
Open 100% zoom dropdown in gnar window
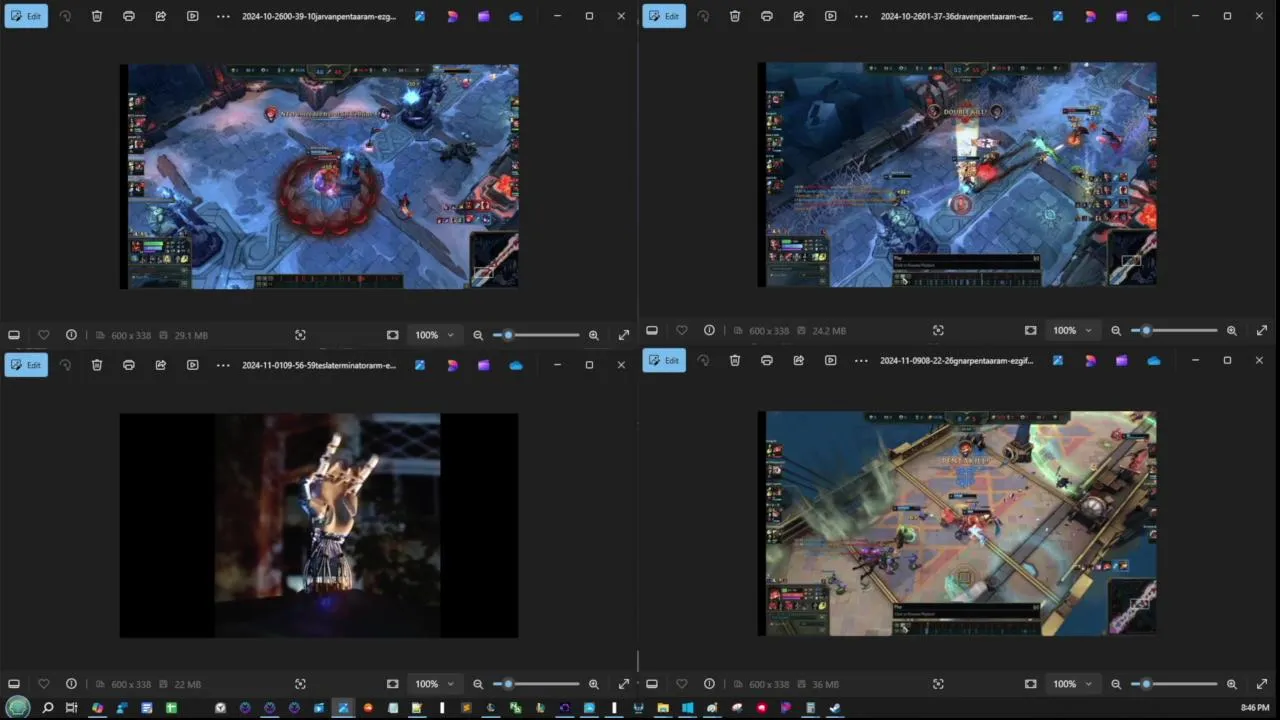(x=1072, y=684)
